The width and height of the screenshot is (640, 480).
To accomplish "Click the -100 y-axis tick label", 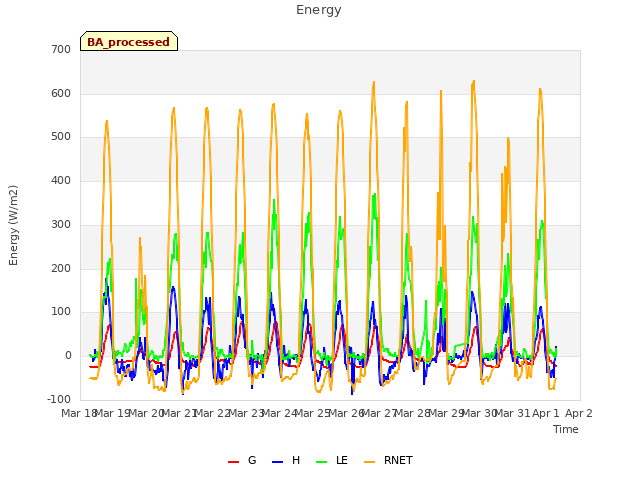I will click(59, 399).
